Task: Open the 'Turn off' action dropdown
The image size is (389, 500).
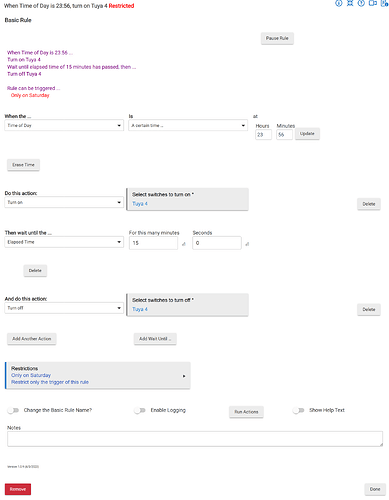Action: [x=64, y=308]
